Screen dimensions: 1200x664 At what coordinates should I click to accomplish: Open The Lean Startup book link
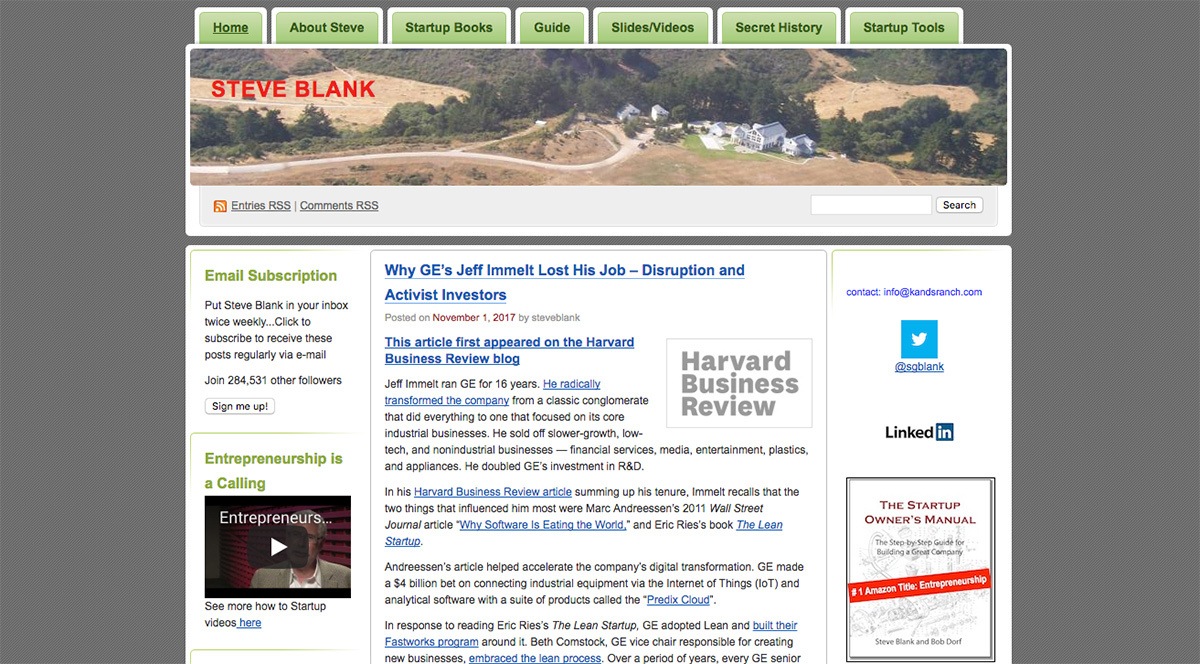click(x=584, y=533)
